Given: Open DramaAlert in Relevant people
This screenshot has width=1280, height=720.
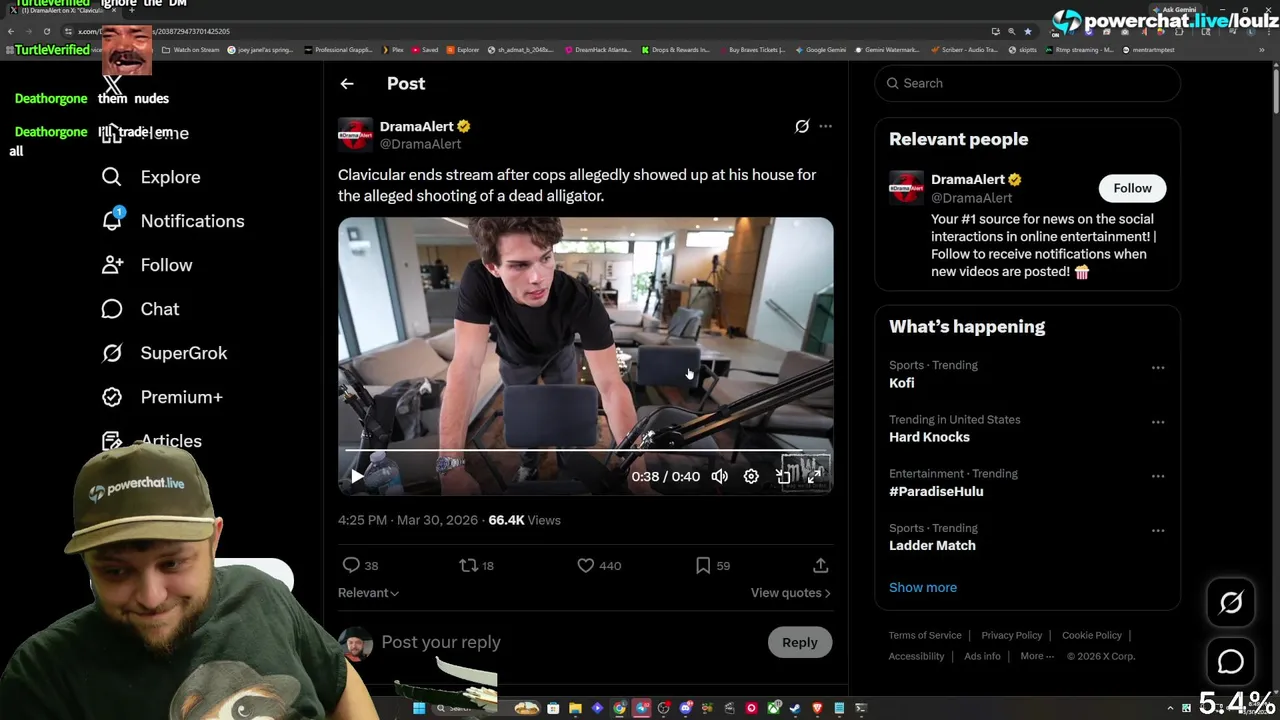Looking at the screenshot, I should pos(968,180).
